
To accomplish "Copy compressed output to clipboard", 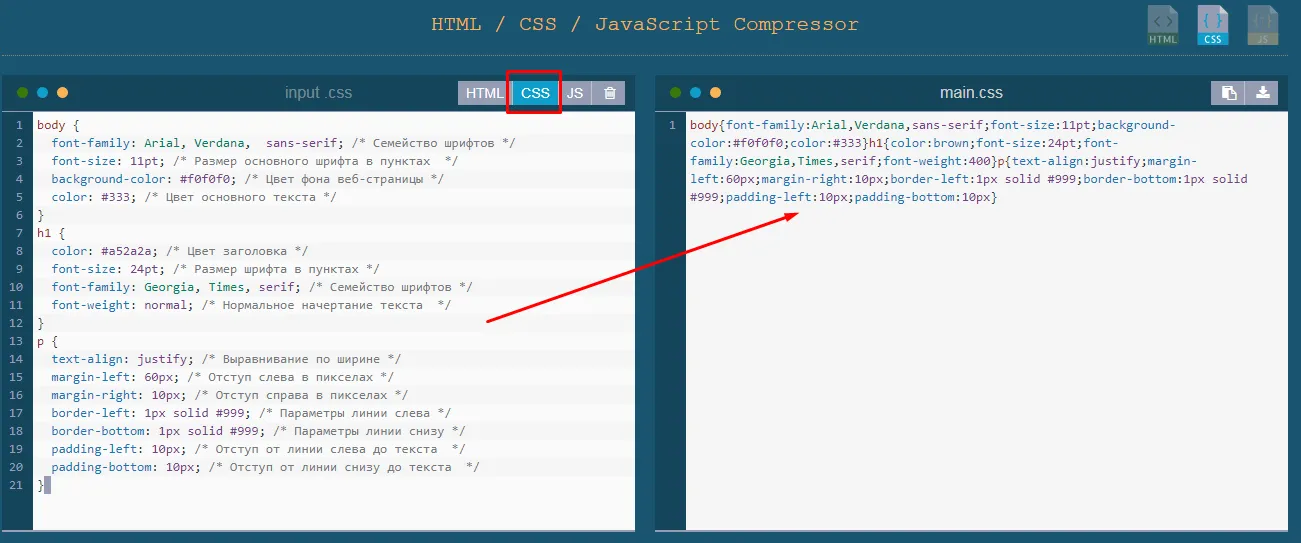I will tap(1229, 93).
